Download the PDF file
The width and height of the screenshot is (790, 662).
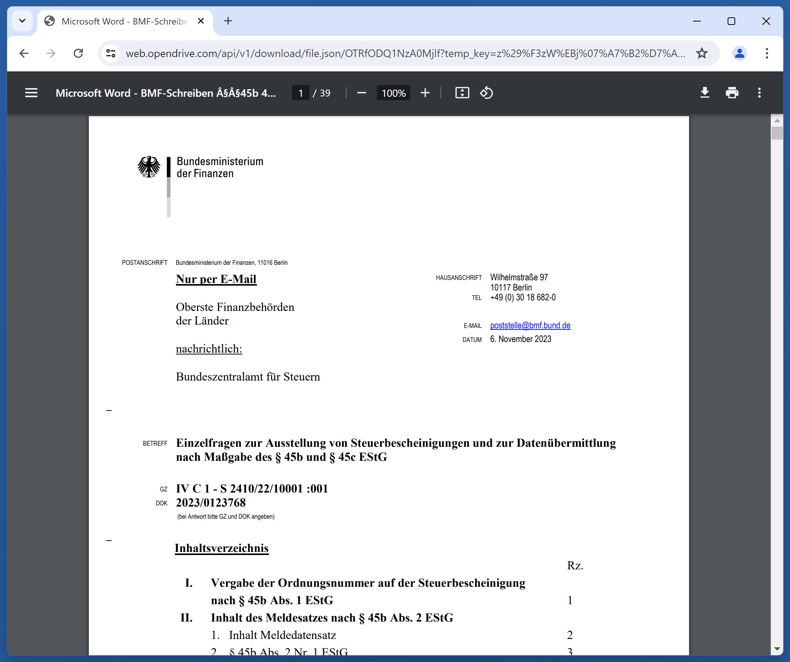pos(704,93)
